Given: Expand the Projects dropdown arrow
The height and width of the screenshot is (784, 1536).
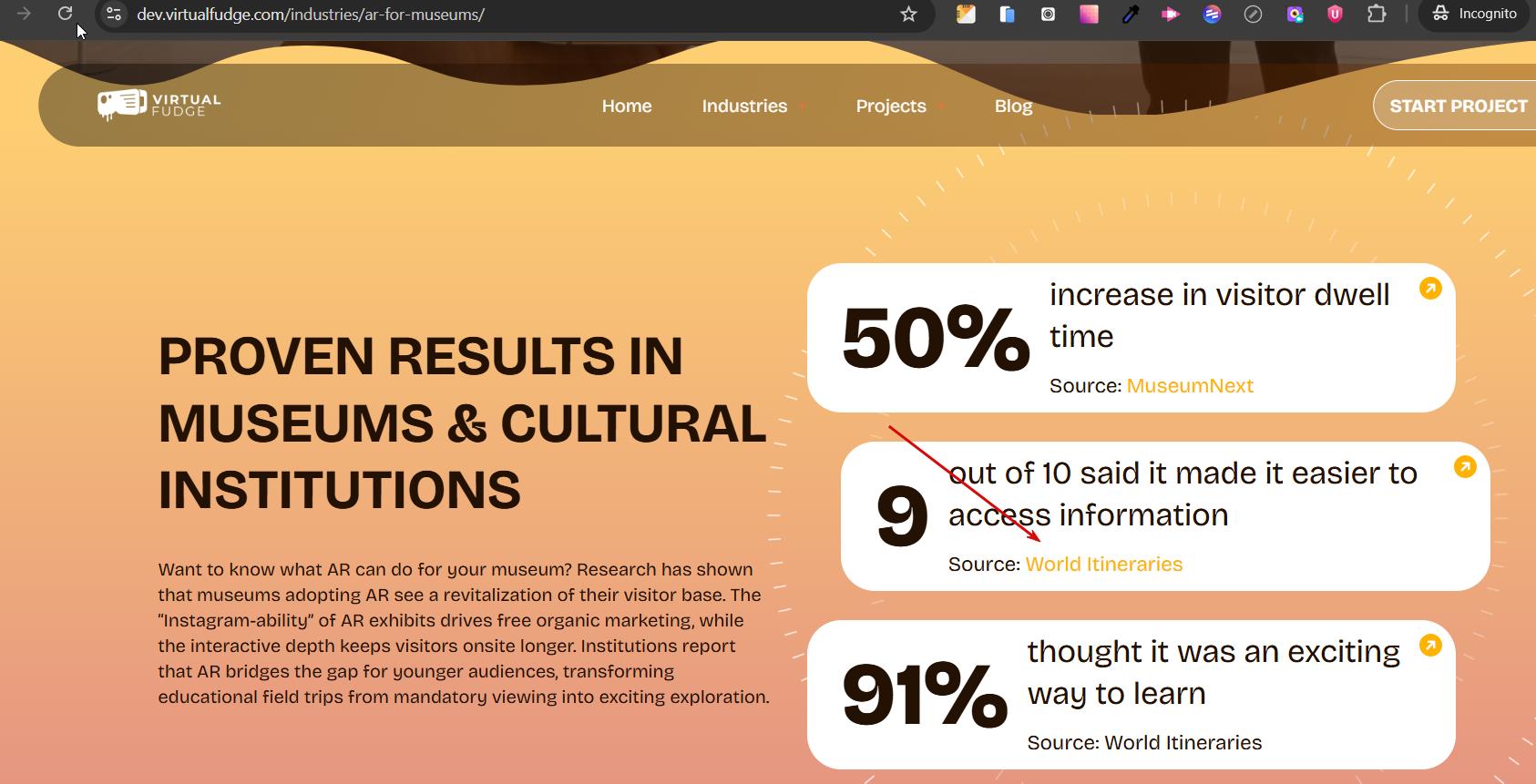Looking at the screenshot, I should 940,107.
